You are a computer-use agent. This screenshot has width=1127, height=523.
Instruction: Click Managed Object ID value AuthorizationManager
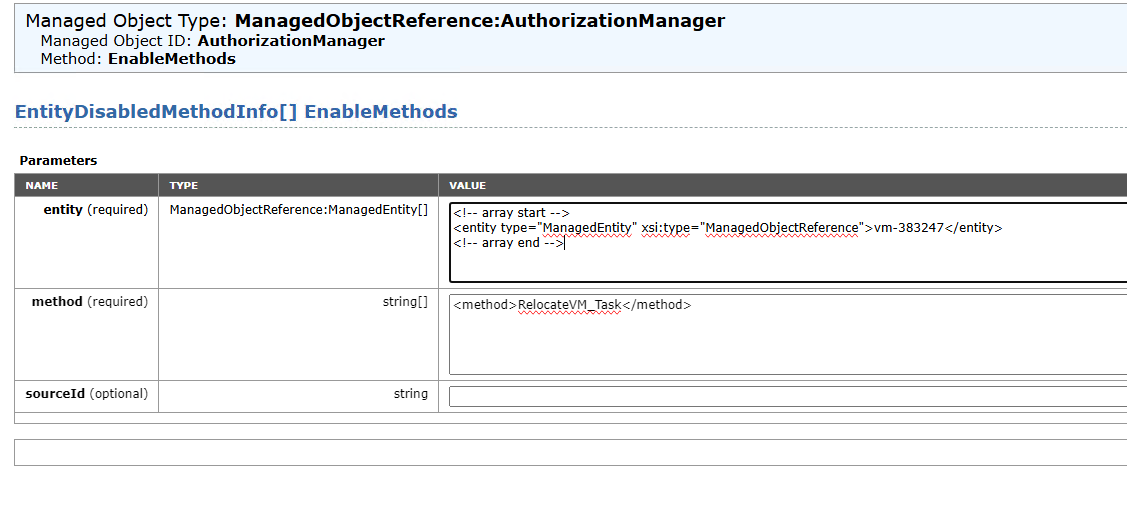[x=291, y=41]
